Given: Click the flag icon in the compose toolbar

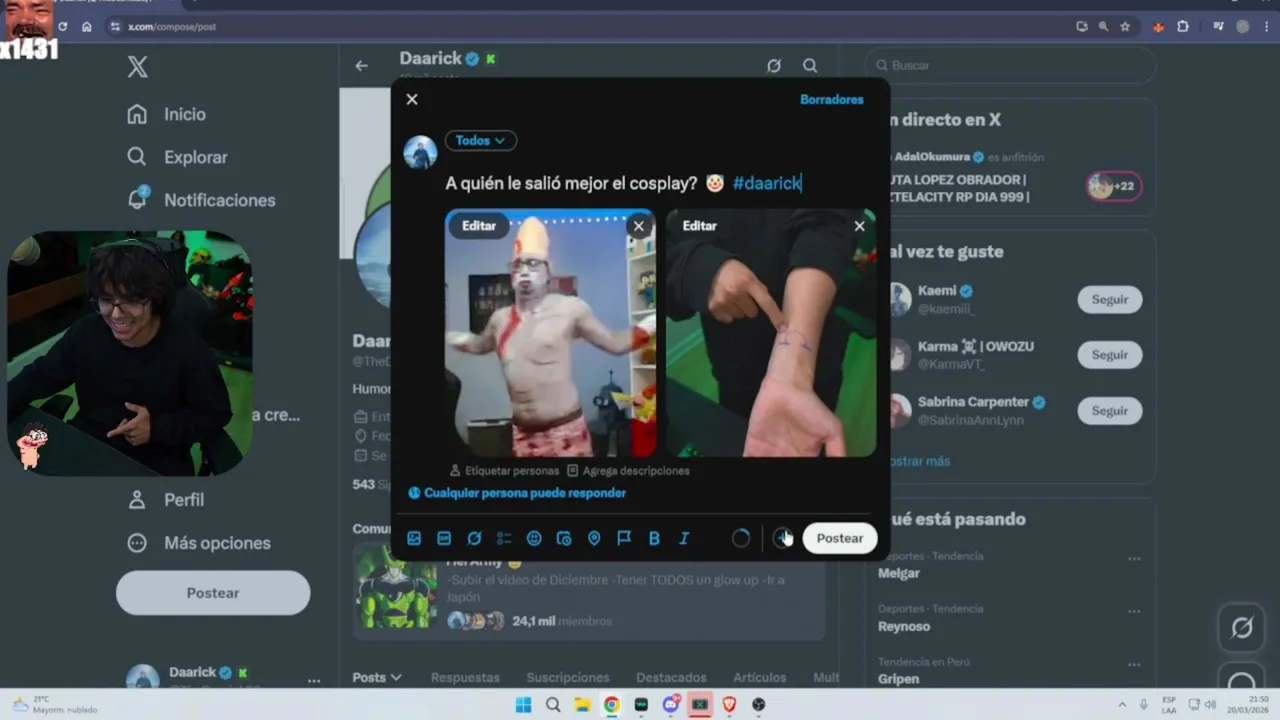Looking at the screenshot, I should 624,538.
